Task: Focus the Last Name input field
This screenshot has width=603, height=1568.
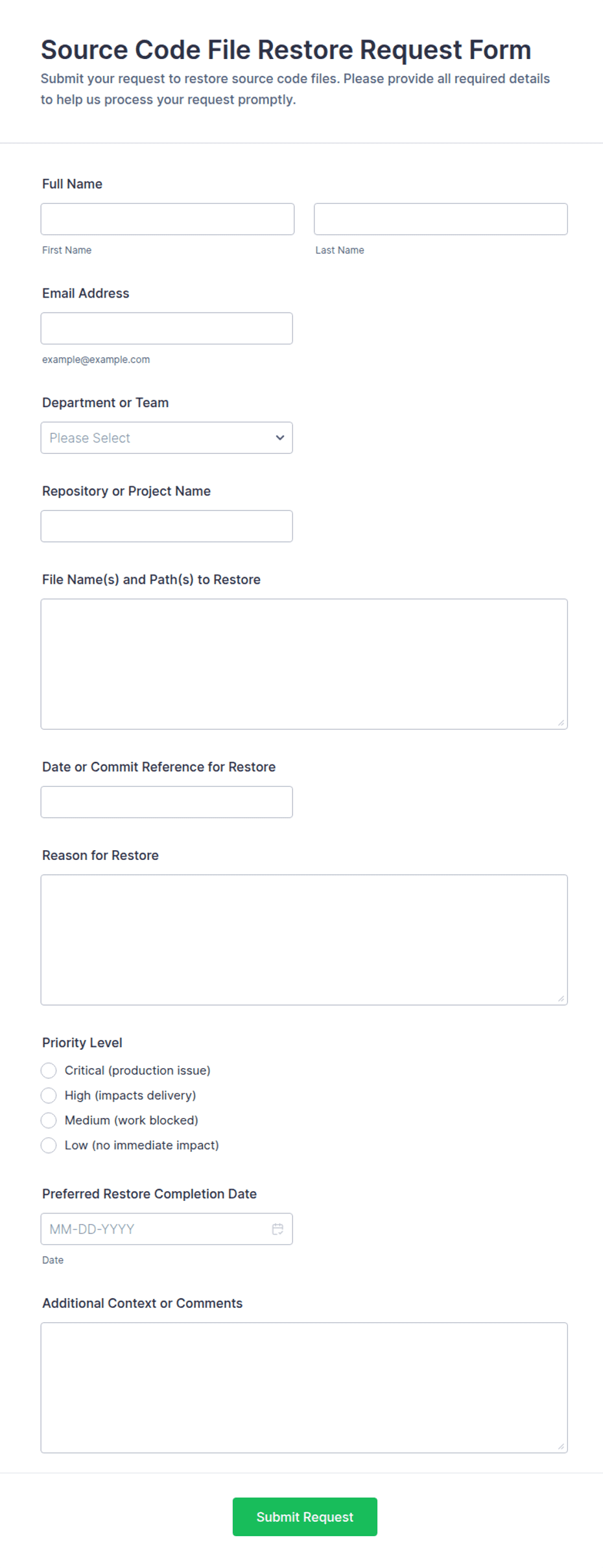Action: tap(441, 219)
